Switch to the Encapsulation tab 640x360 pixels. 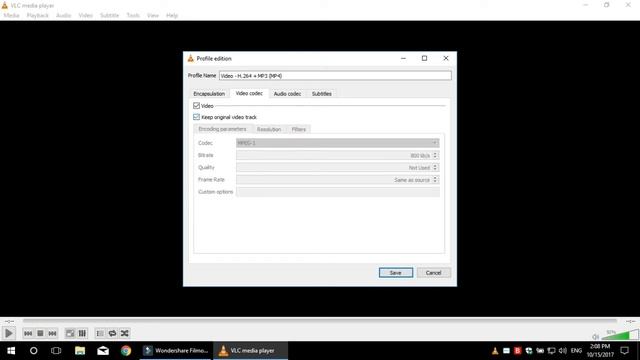pos(209,94)
